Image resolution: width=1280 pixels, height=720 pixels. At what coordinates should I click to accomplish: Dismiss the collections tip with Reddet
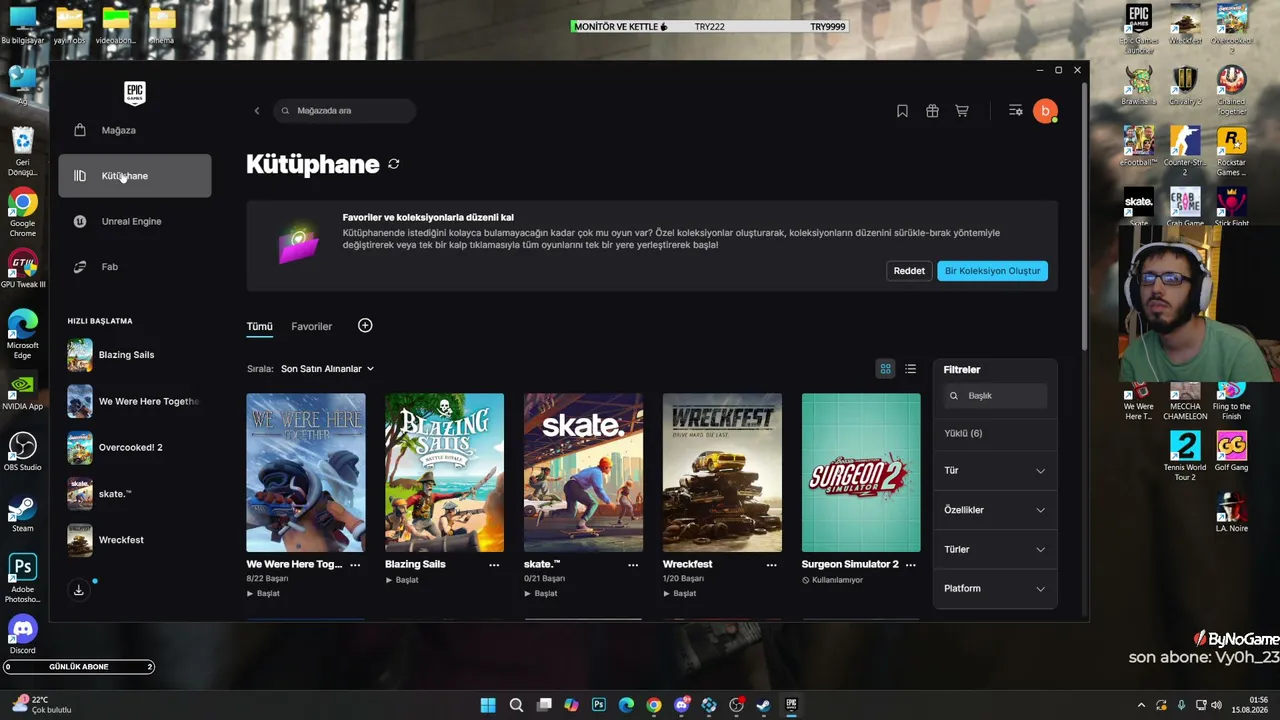coord(909,271)
